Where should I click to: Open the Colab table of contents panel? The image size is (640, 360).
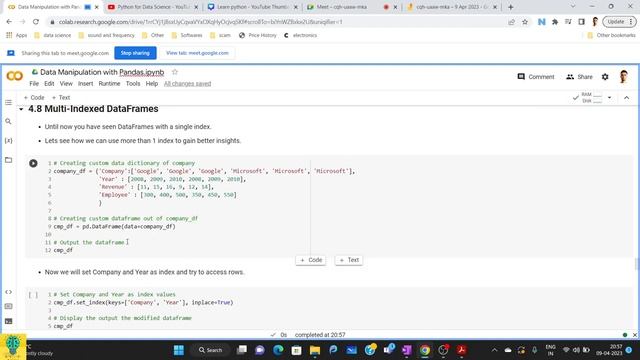[x=9, y=102]
